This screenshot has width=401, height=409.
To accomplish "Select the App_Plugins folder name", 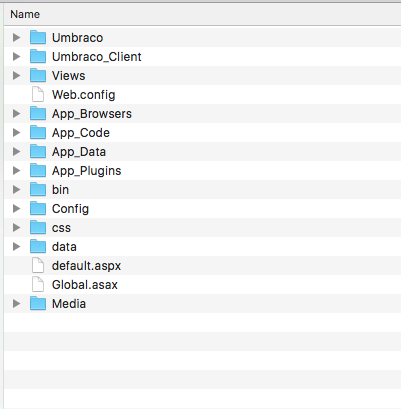I will point(86,171).
